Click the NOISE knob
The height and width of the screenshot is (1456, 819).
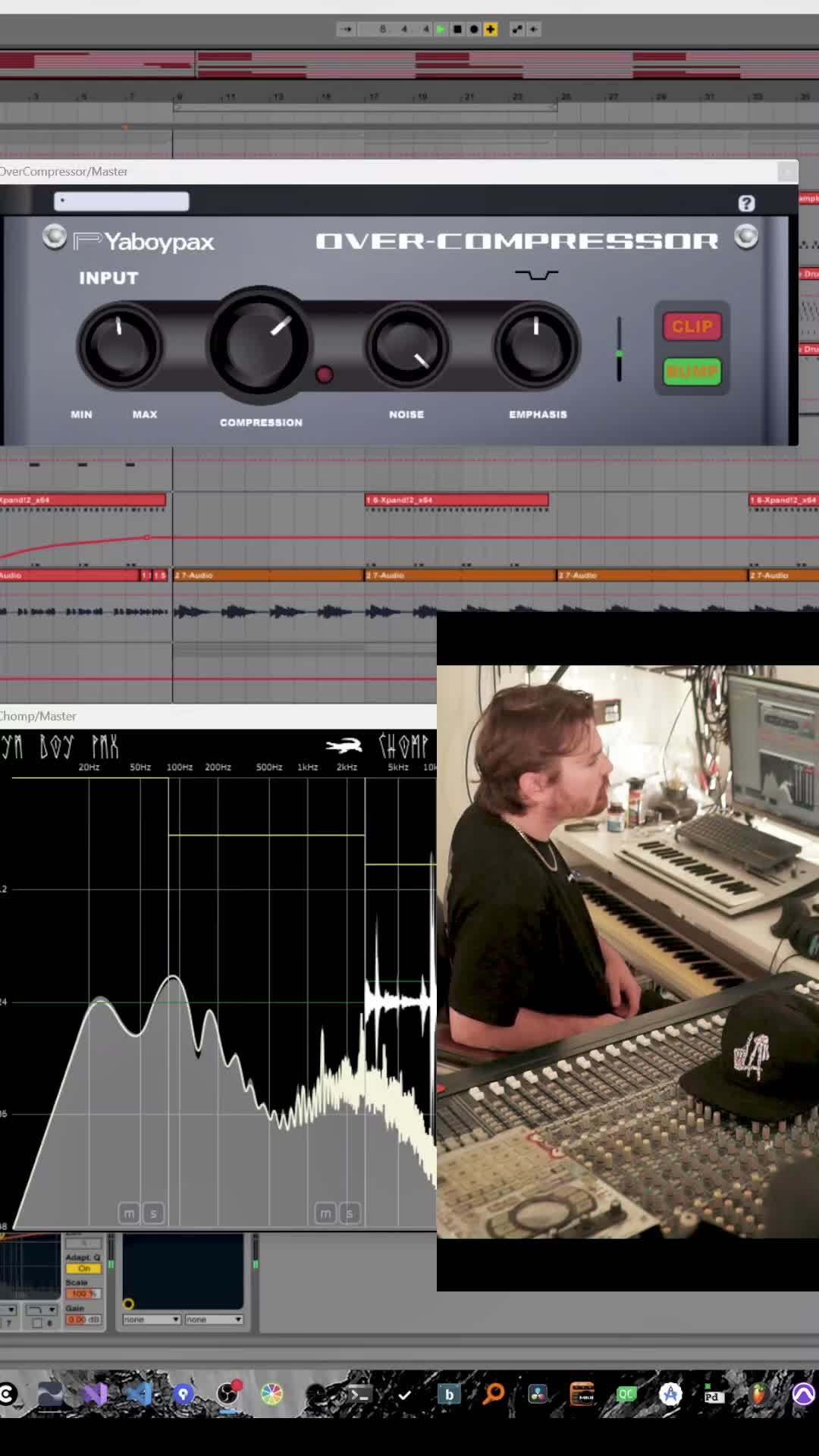pos(407,346)
